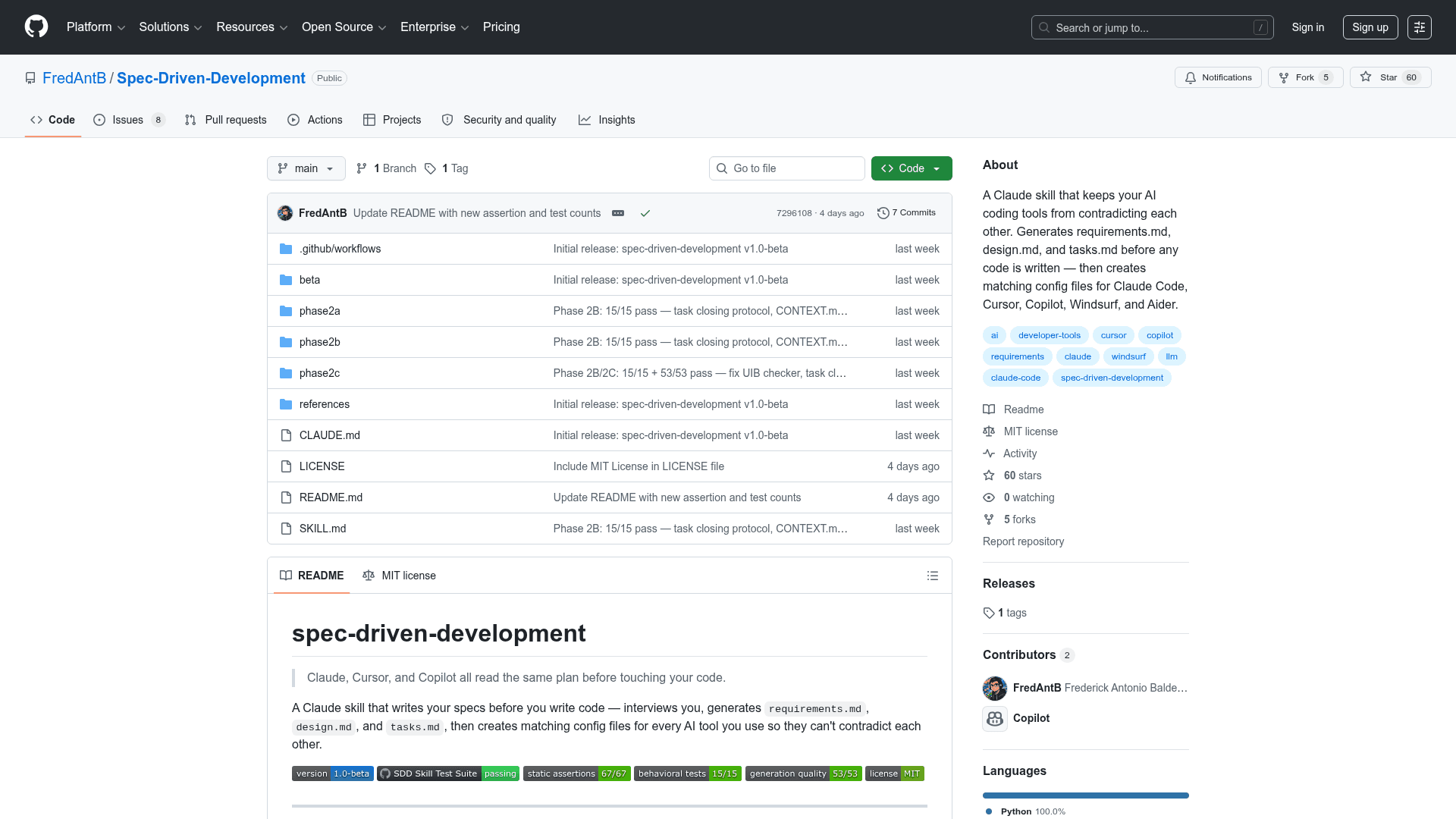Click the spec-driven-development topic tag
1456x819 pixels.
(x=1112, y=378)
